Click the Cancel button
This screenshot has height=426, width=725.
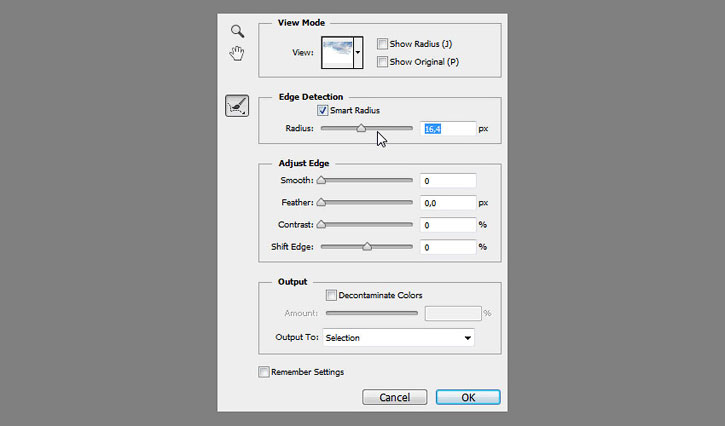coord(394,397)
